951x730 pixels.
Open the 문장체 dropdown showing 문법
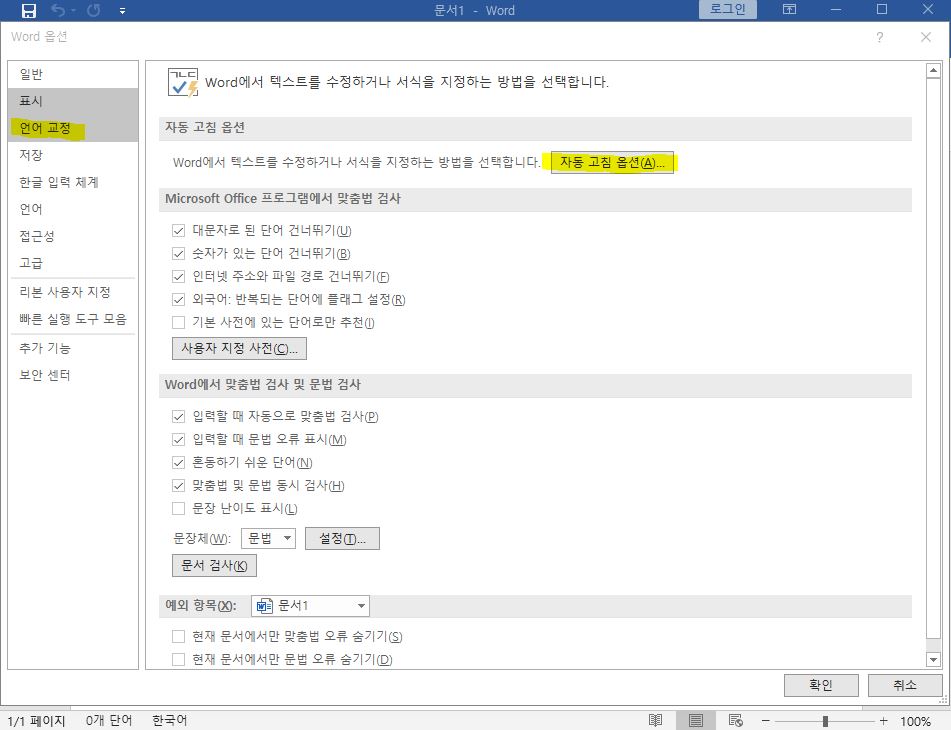coord(268,538)
